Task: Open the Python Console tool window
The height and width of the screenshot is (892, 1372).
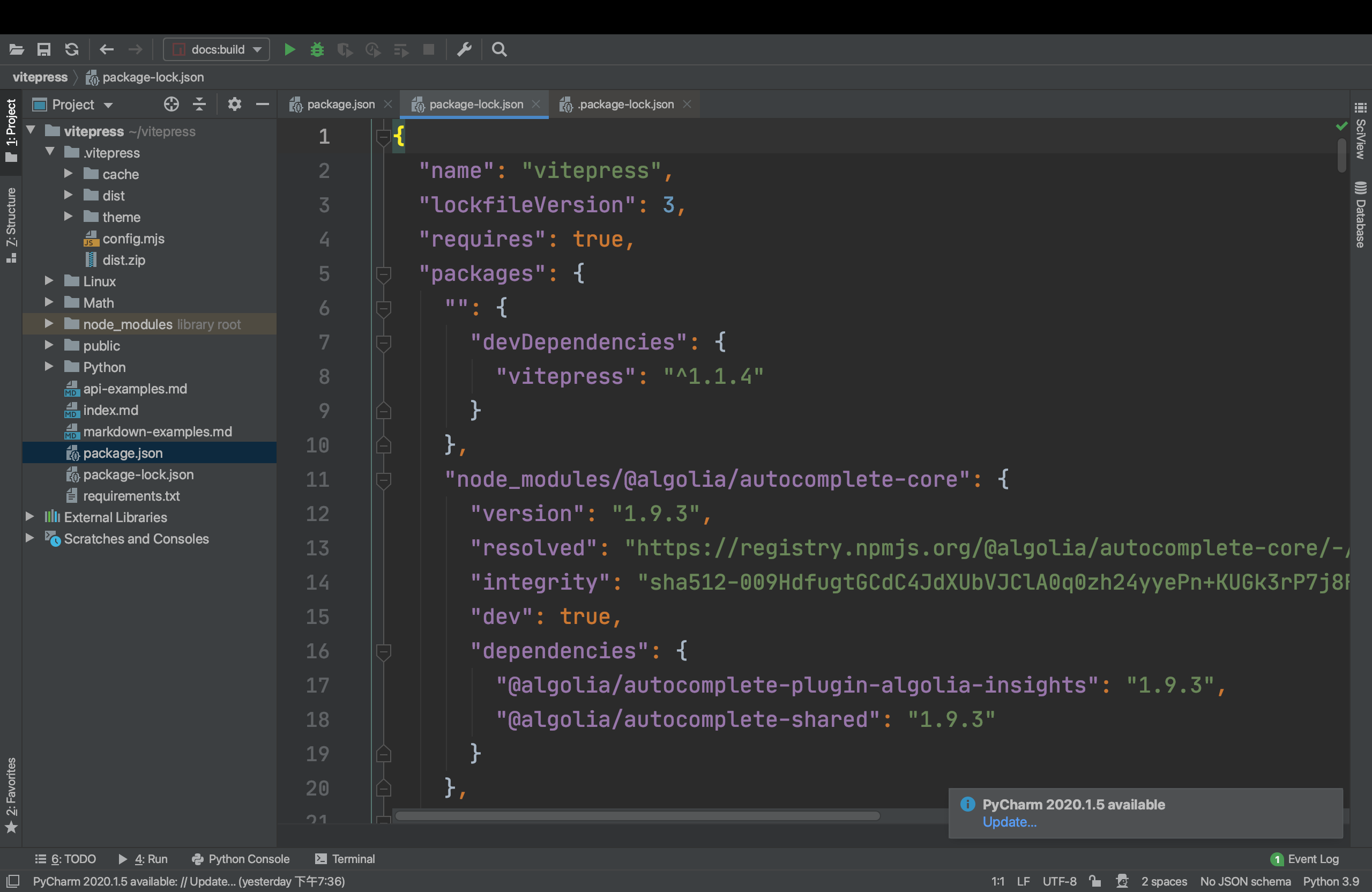Action: [x=241, y=859]
